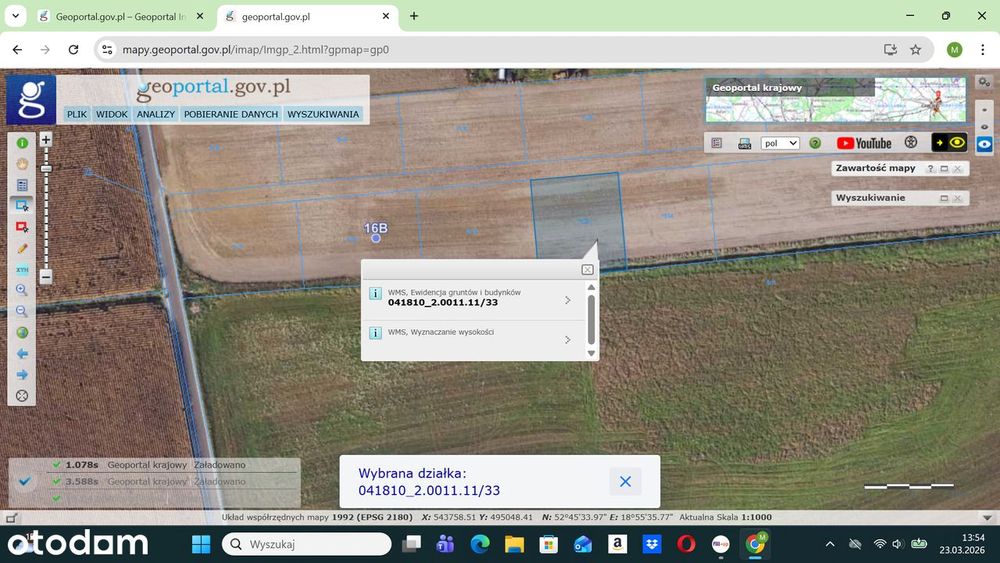Viewport: 1000px width, 563px height.
Task: Choose the zoom-out magnifier tool
Action: (22, 311)
